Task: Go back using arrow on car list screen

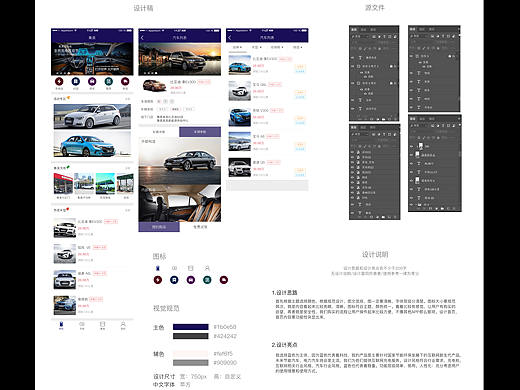Action: click(x=230, y=38)
